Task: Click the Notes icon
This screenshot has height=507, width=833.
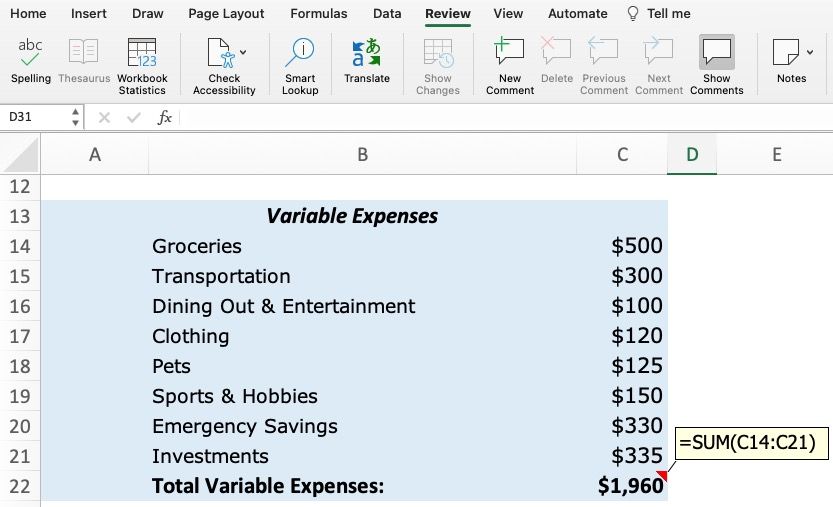Action: pos(786,52)
